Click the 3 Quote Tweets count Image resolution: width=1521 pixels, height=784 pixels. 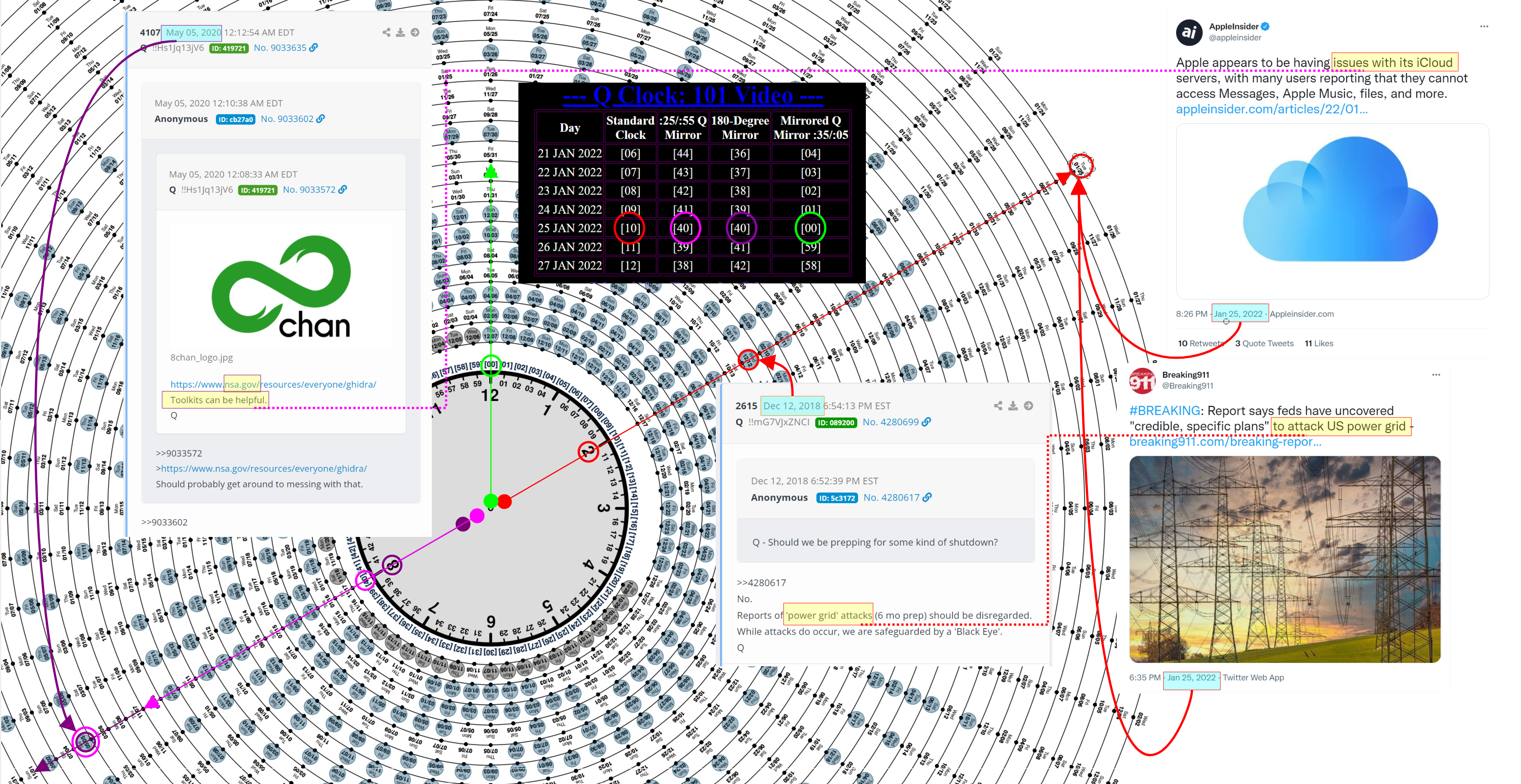pyautogui.click(x=1264, y=344)
